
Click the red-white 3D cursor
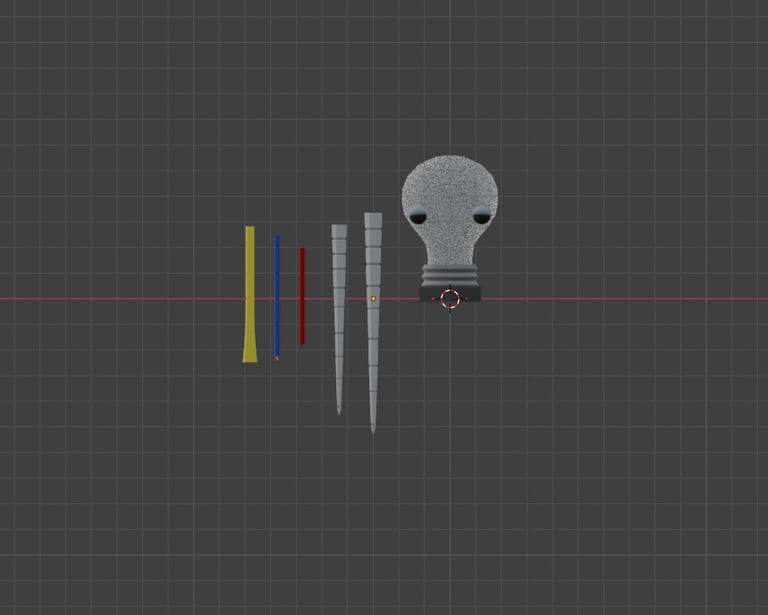pos(450,299)
